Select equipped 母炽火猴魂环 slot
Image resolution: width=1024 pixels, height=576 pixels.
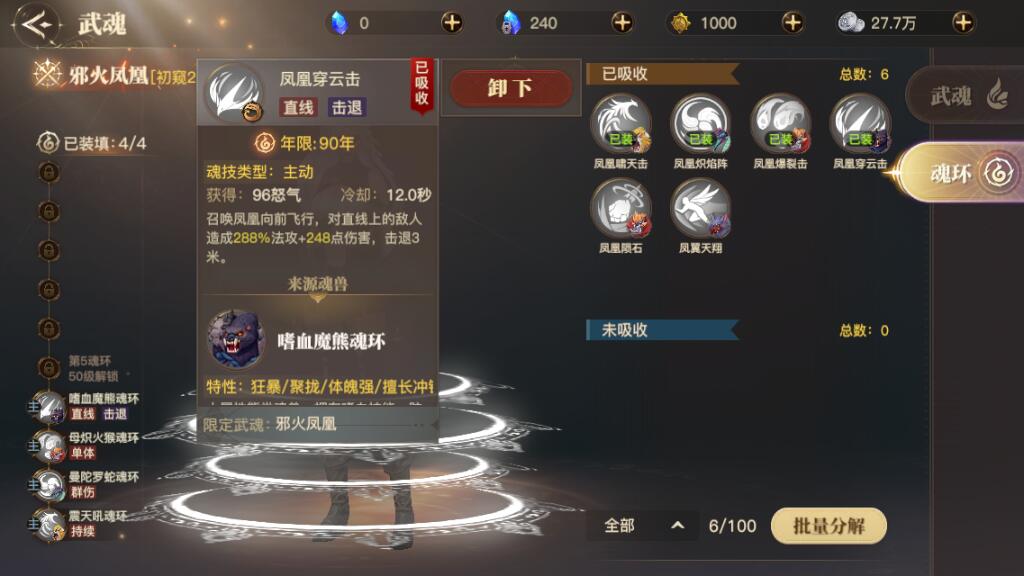pyautogui.click(x=85, y=445)
